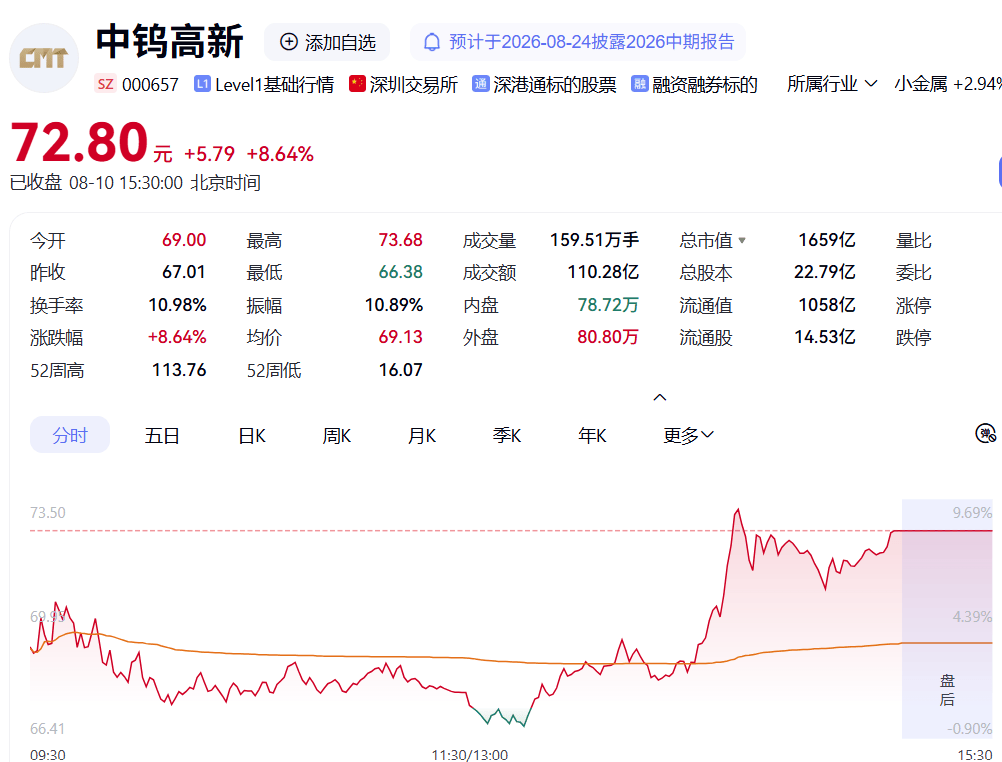Click 深港通标的股票 label

point(555,84)
